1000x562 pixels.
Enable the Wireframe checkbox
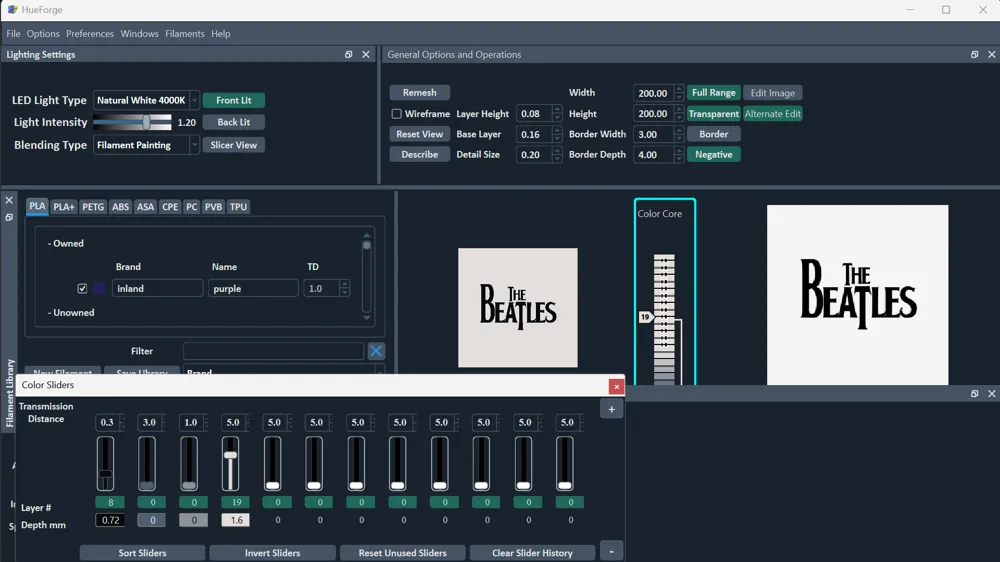point(397,114)
